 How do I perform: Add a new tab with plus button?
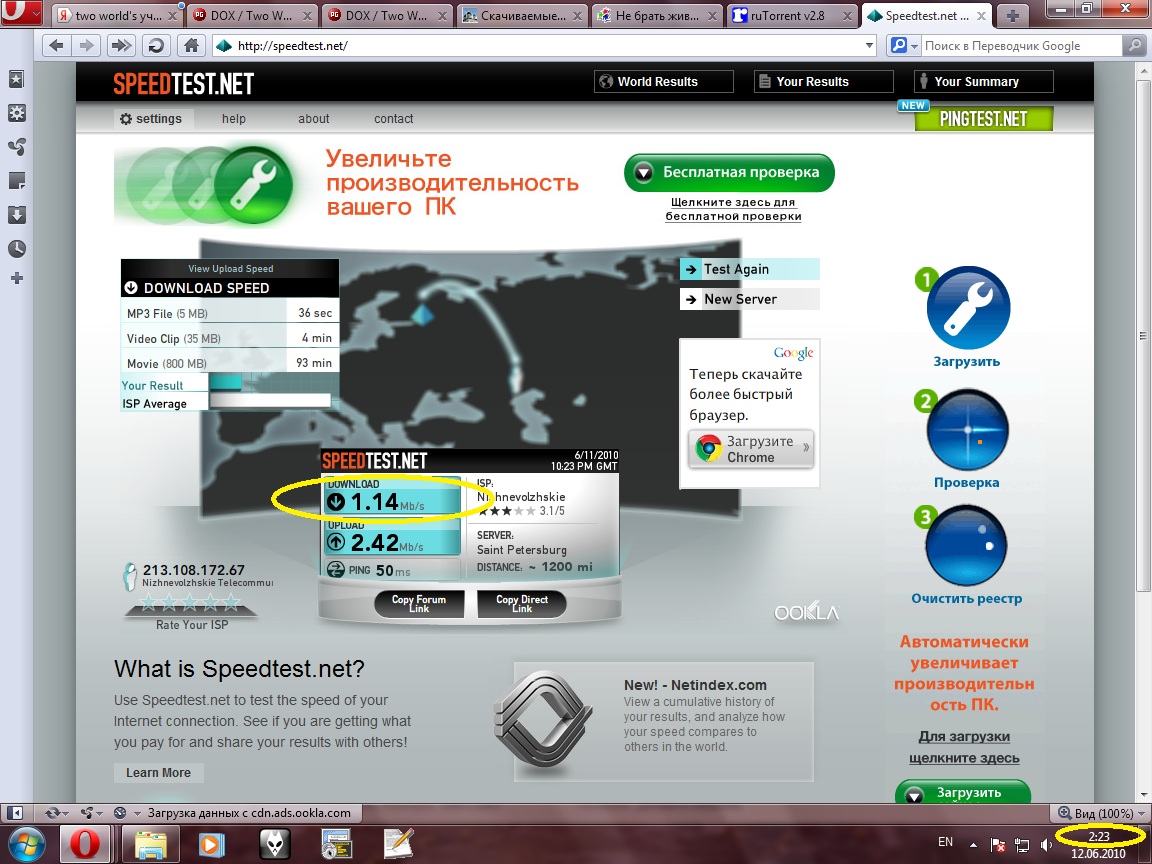1012,15
